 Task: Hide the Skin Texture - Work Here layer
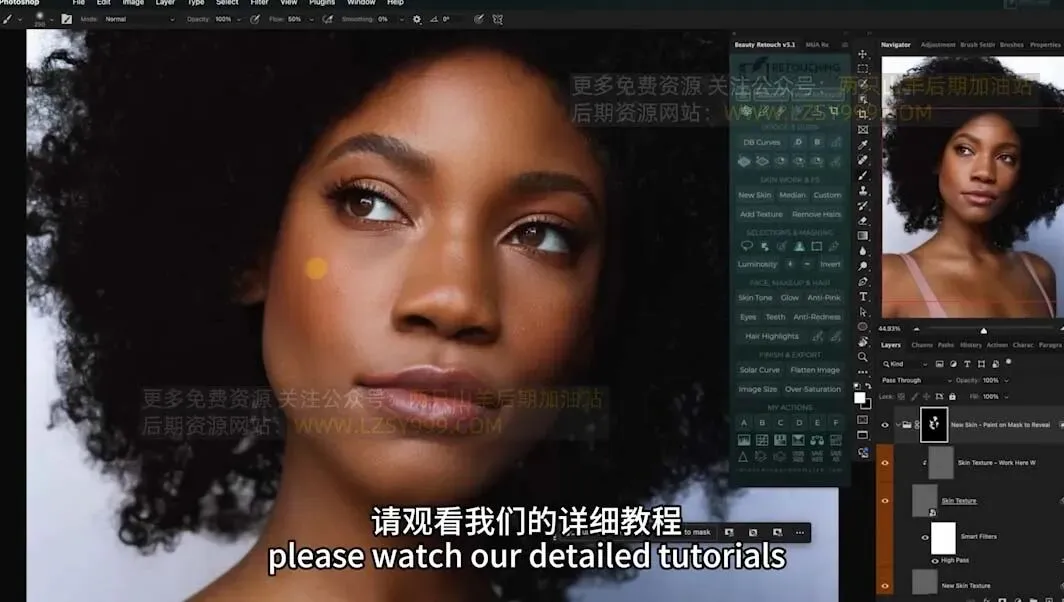[885, 463]
